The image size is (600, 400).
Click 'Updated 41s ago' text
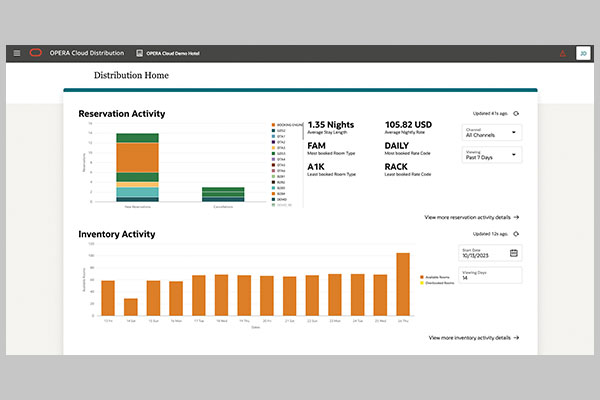point(490,113)
